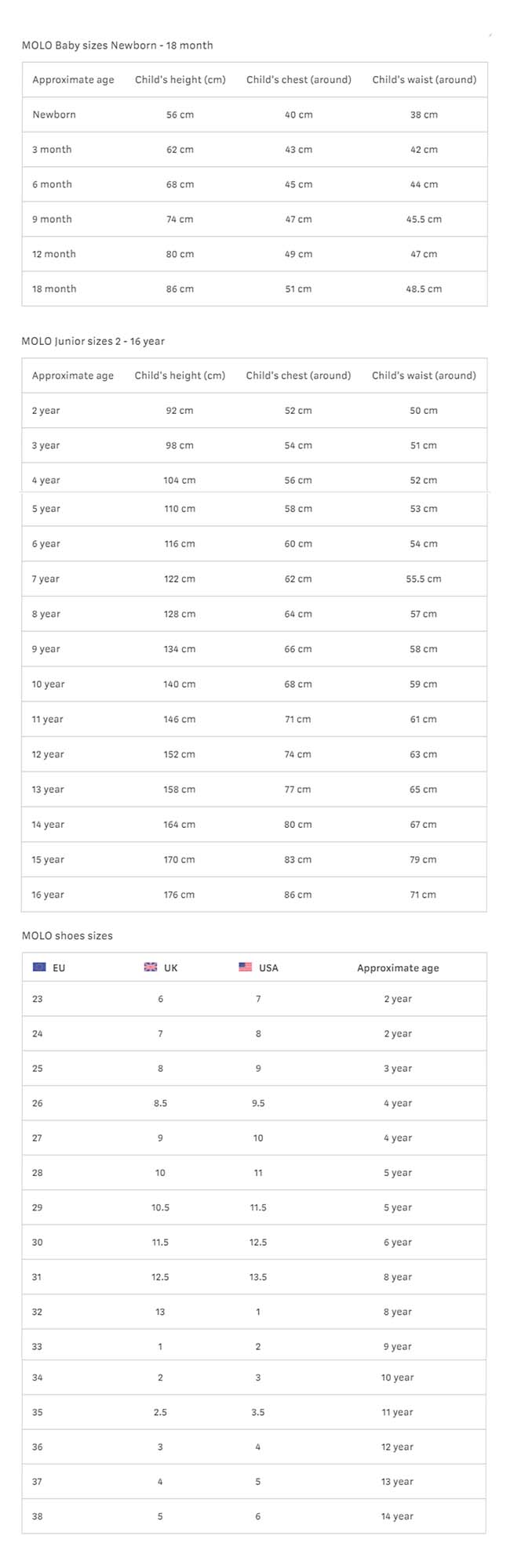This screenshot has width=510, height=1568.
Task: Select the MOLO Baby sizes heading
Action: [x=117, y=45]
